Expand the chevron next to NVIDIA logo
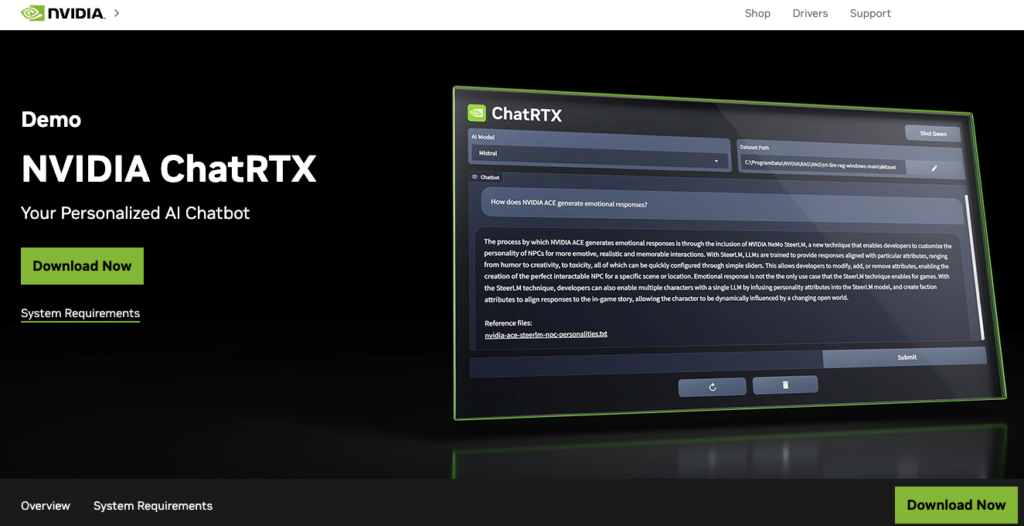Viewport: 1024px width, 526px height. [117, 12]
